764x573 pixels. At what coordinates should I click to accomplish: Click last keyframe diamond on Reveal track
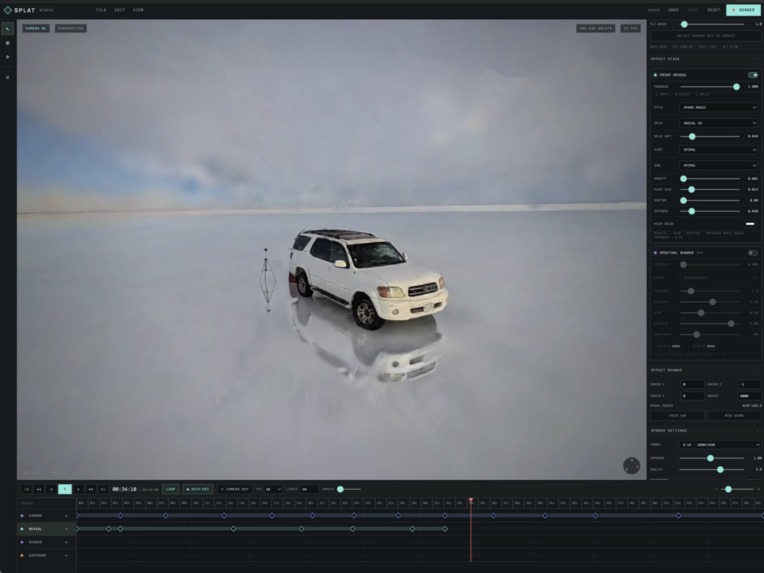[x=445, y=529]
